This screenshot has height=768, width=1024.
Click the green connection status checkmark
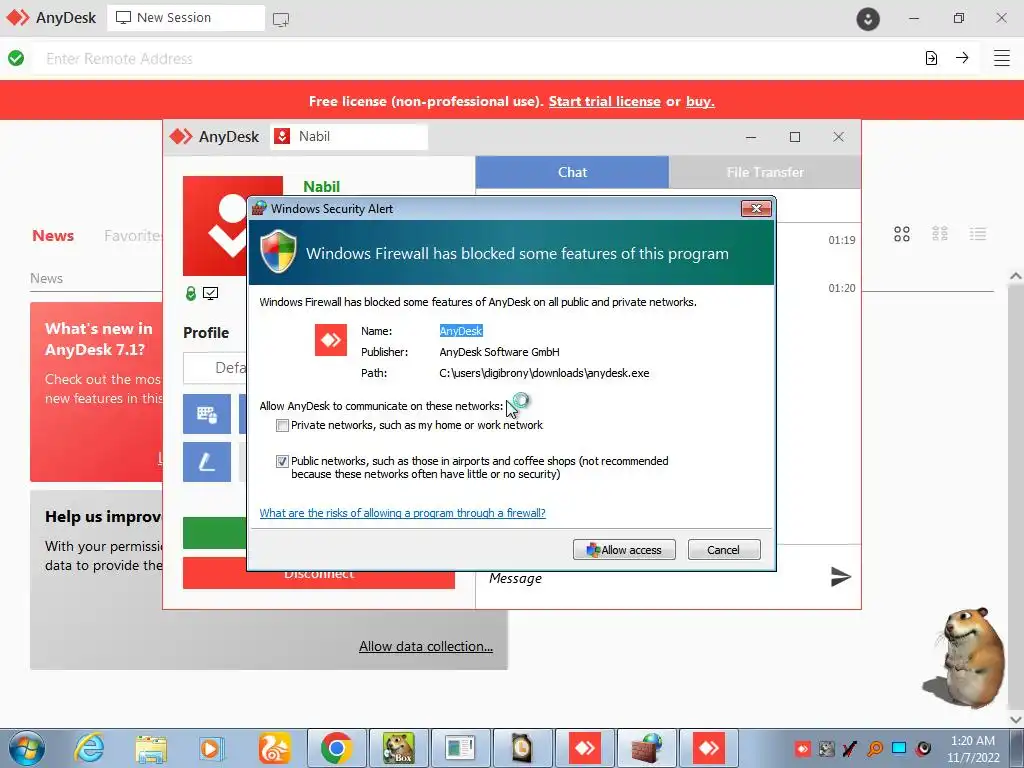coord(16,58)
